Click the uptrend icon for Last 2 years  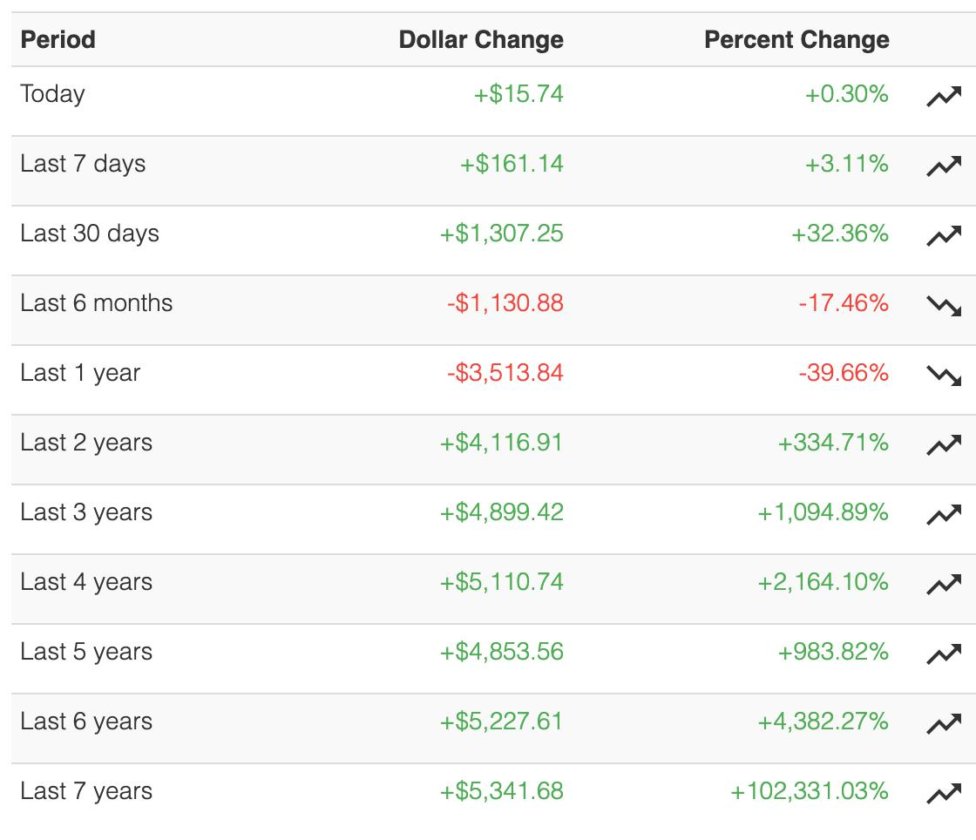point(943,445)
